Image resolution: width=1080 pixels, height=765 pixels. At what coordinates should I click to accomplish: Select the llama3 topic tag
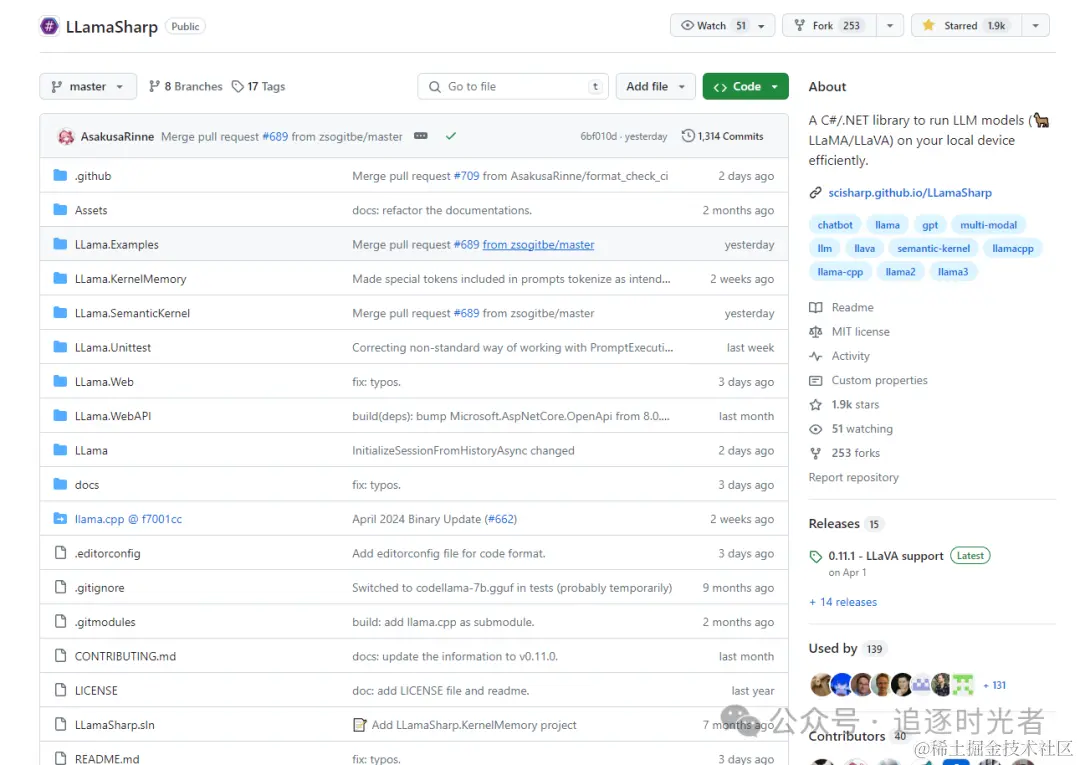[953, 272]
